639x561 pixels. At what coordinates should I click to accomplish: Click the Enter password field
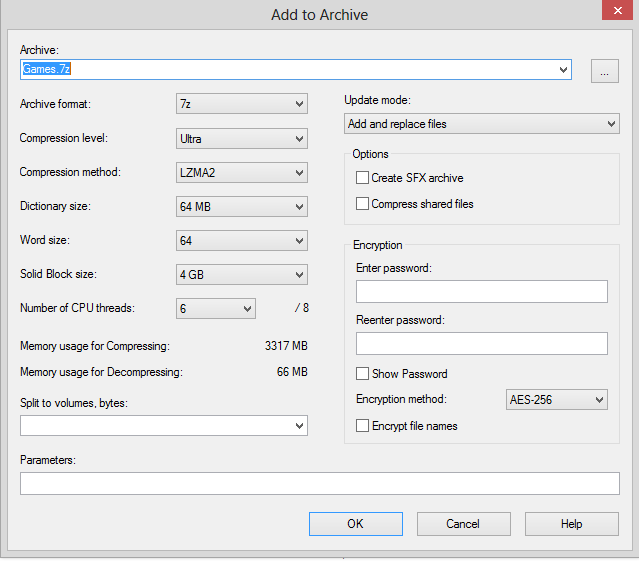point(482,291)
